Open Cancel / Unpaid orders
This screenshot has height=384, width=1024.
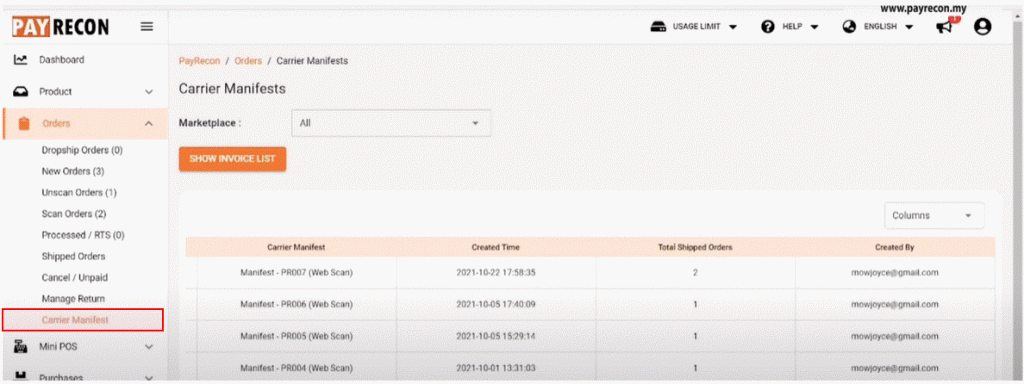click(74, 278)
